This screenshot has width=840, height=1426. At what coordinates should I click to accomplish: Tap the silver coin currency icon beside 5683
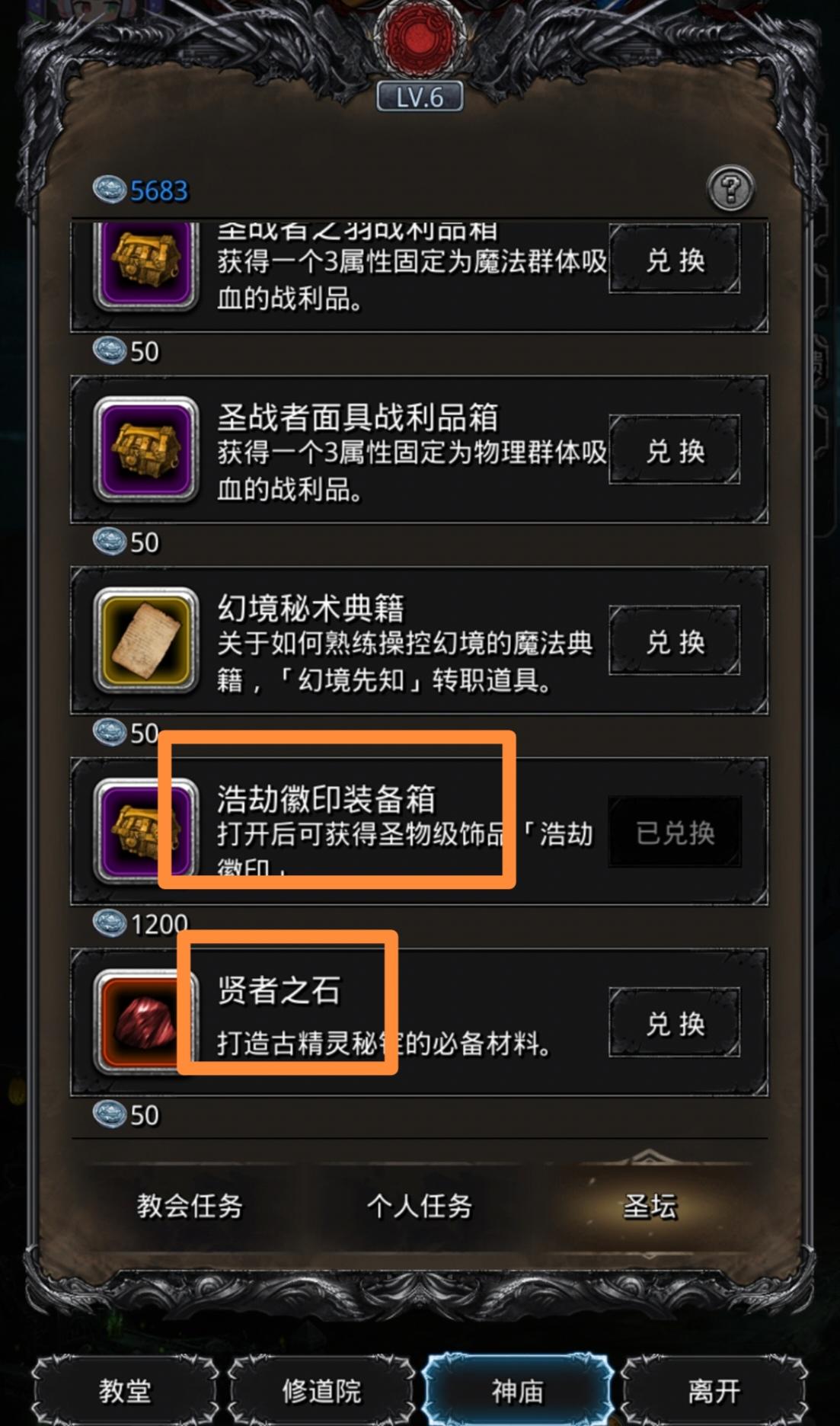(110, 190)
